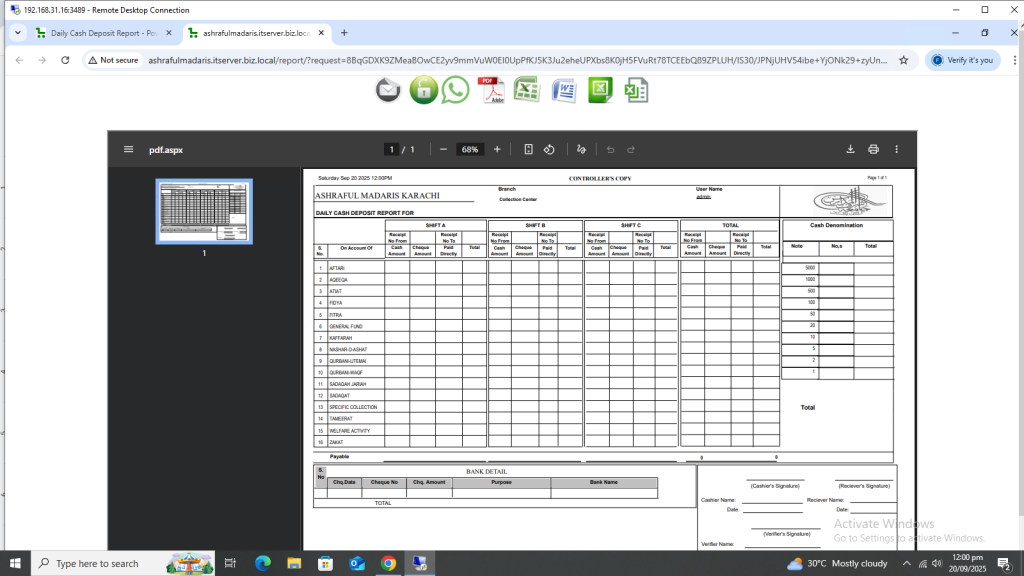Open a new browser tab

point(344,33)
